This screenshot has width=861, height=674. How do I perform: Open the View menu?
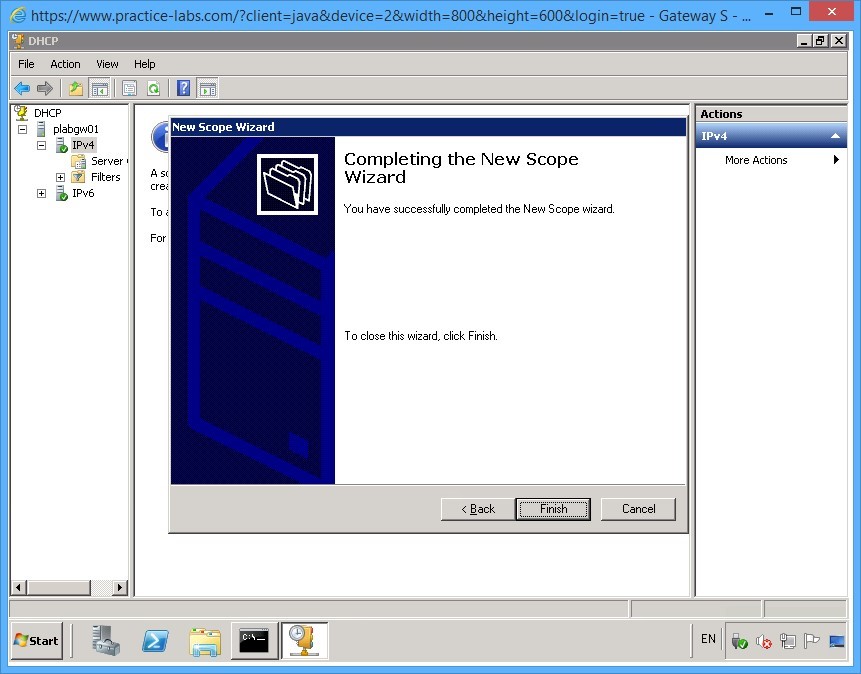click(x=107, y=63)
